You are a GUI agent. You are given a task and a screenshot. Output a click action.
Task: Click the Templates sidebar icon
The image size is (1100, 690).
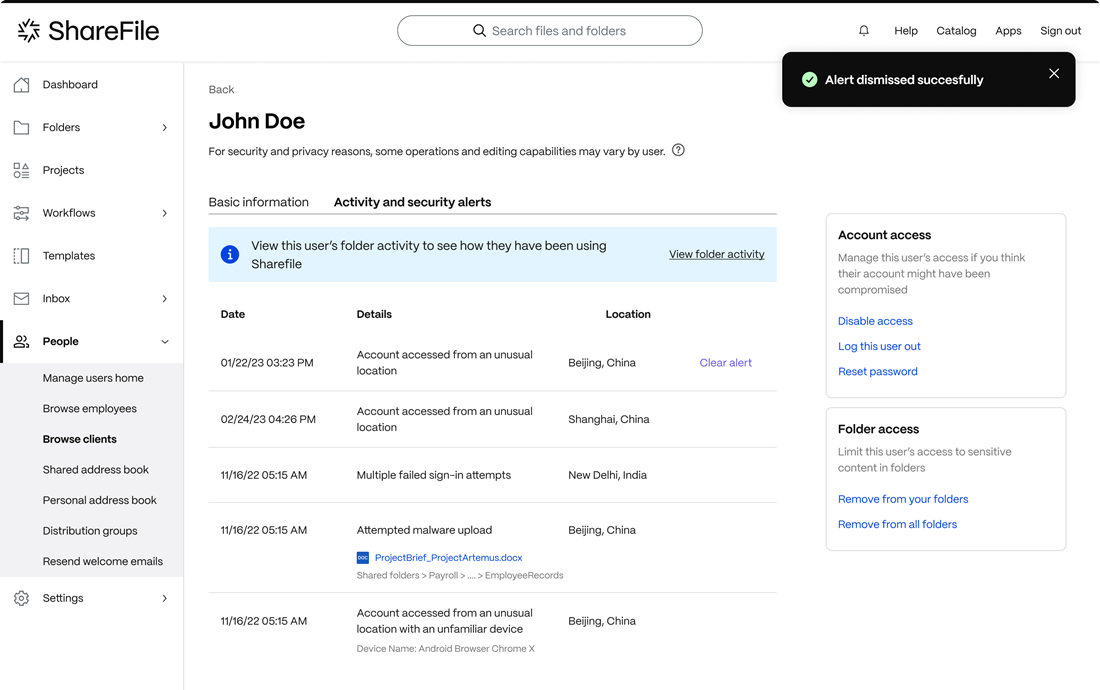click(x=22, y=256)
